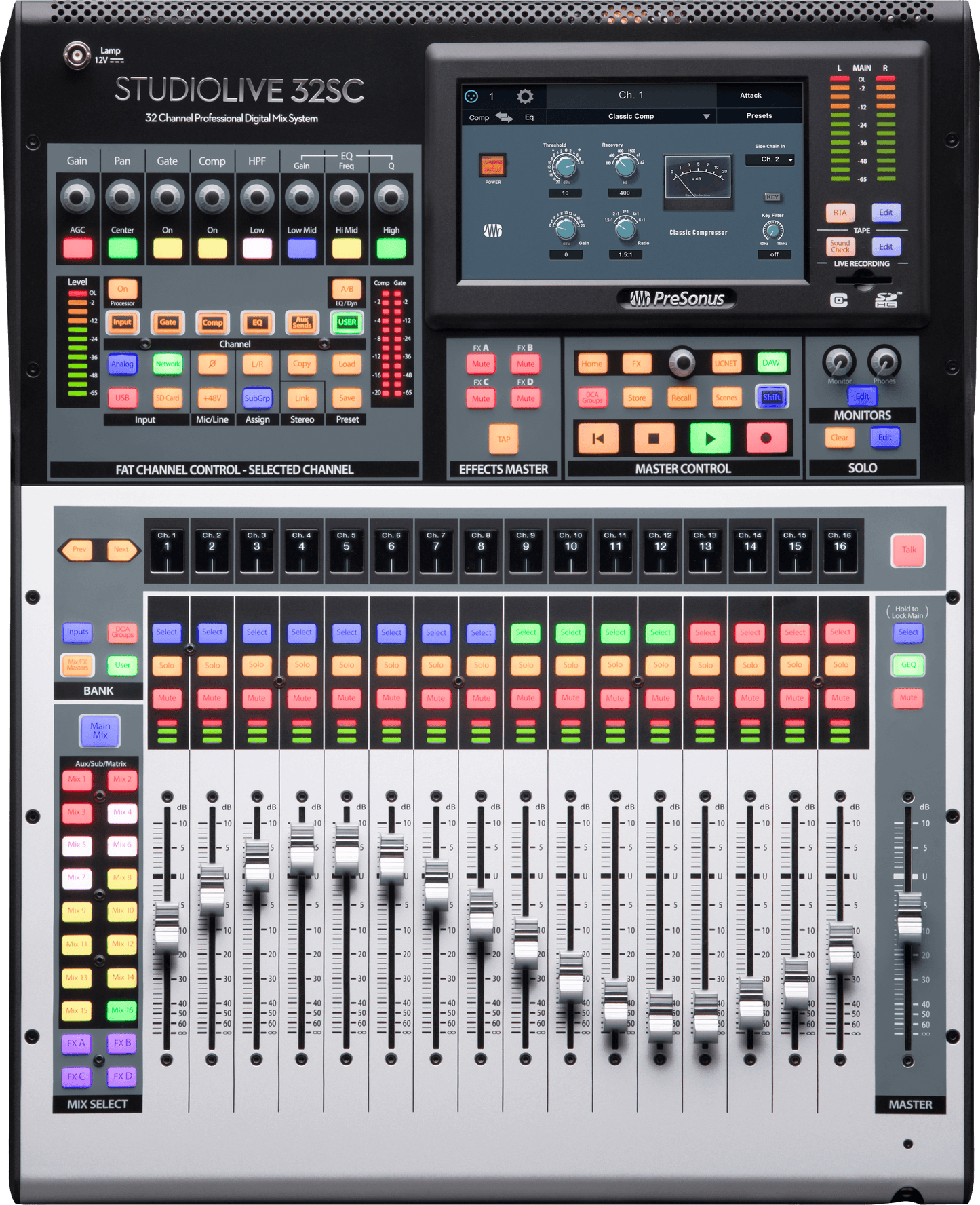Mute channel 1
980x1205 pixels.
click(167, 698)
